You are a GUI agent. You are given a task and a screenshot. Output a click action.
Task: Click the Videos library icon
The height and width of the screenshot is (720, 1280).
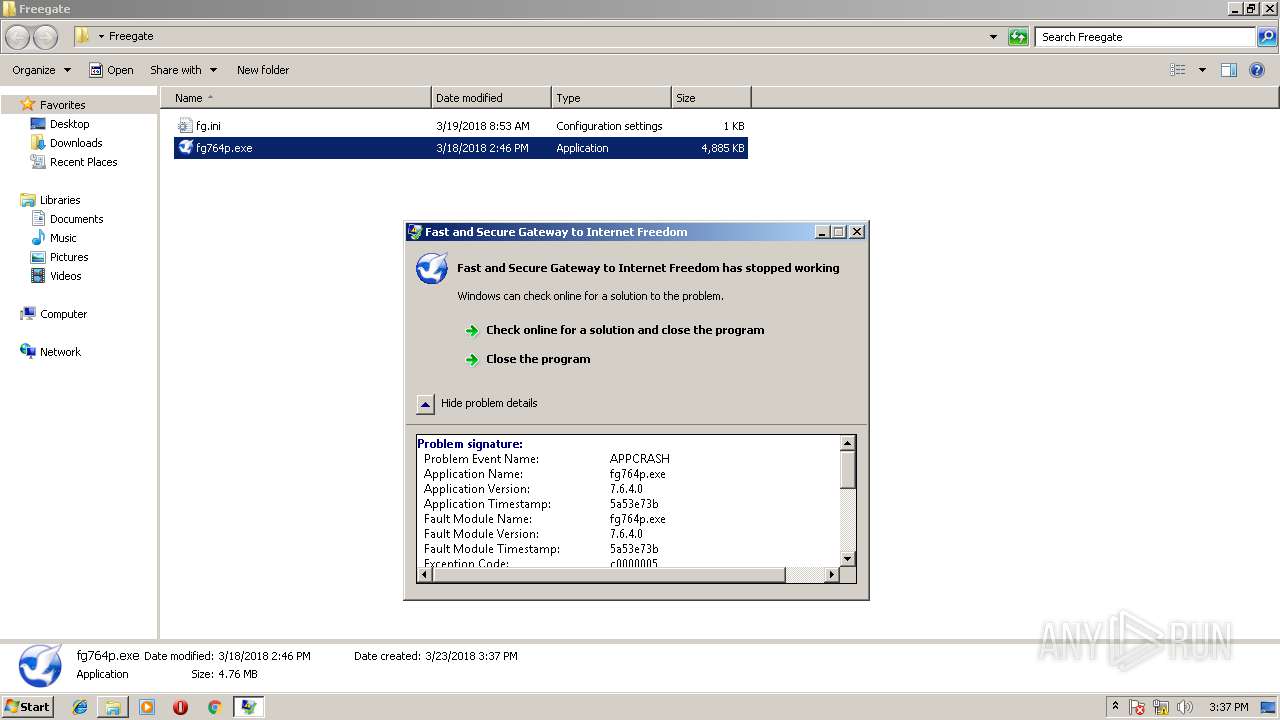click(x=38, y=276)
